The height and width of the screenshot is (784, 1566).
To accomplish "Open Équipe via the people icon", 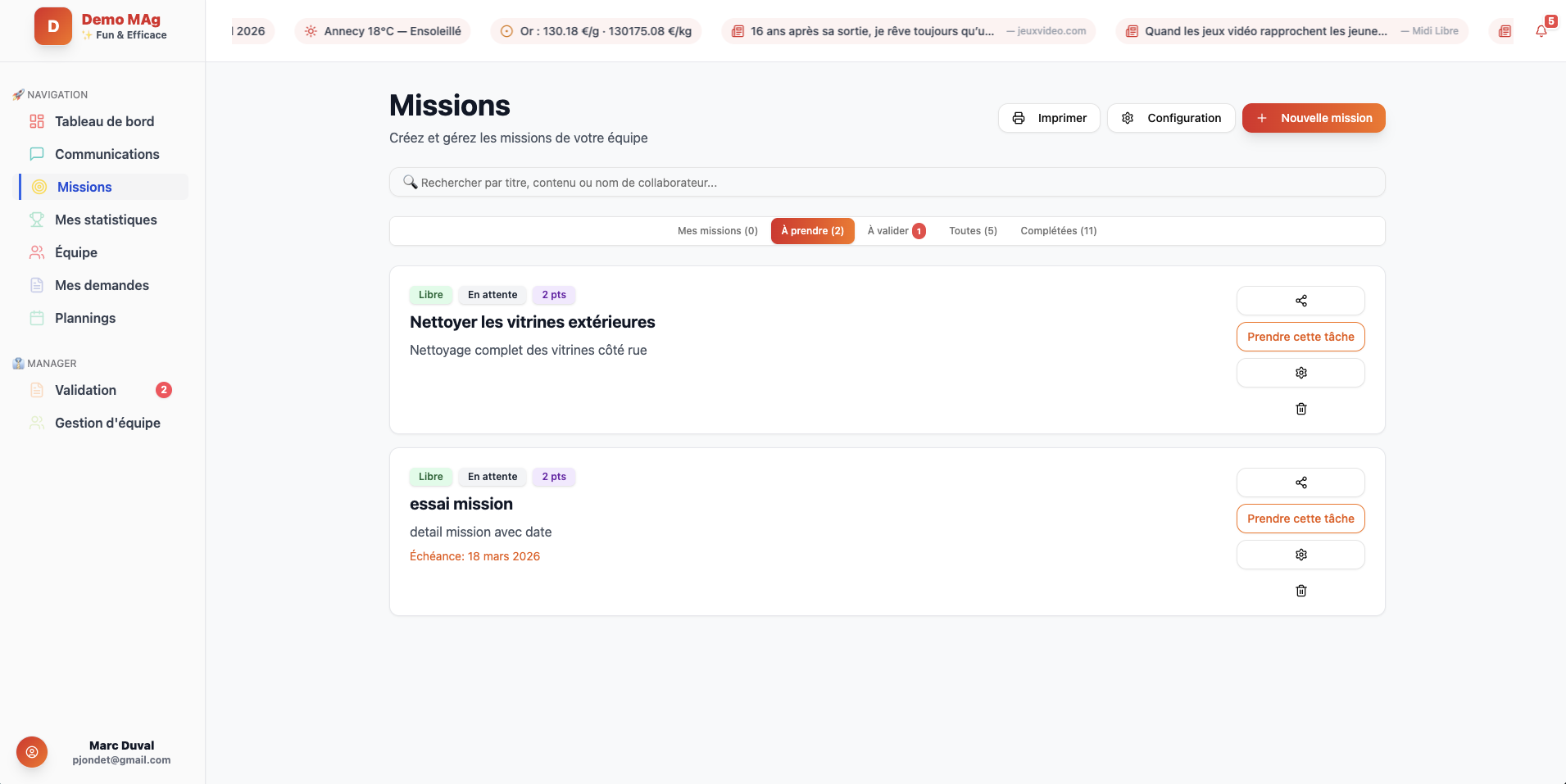I will coord(37,252).
